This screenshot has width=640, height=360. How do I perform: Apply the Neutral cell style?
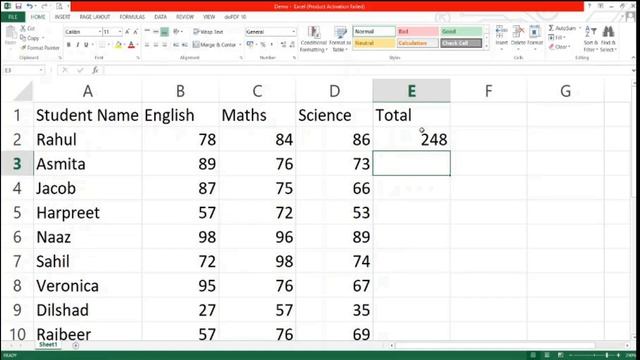[x=374, y=43]
